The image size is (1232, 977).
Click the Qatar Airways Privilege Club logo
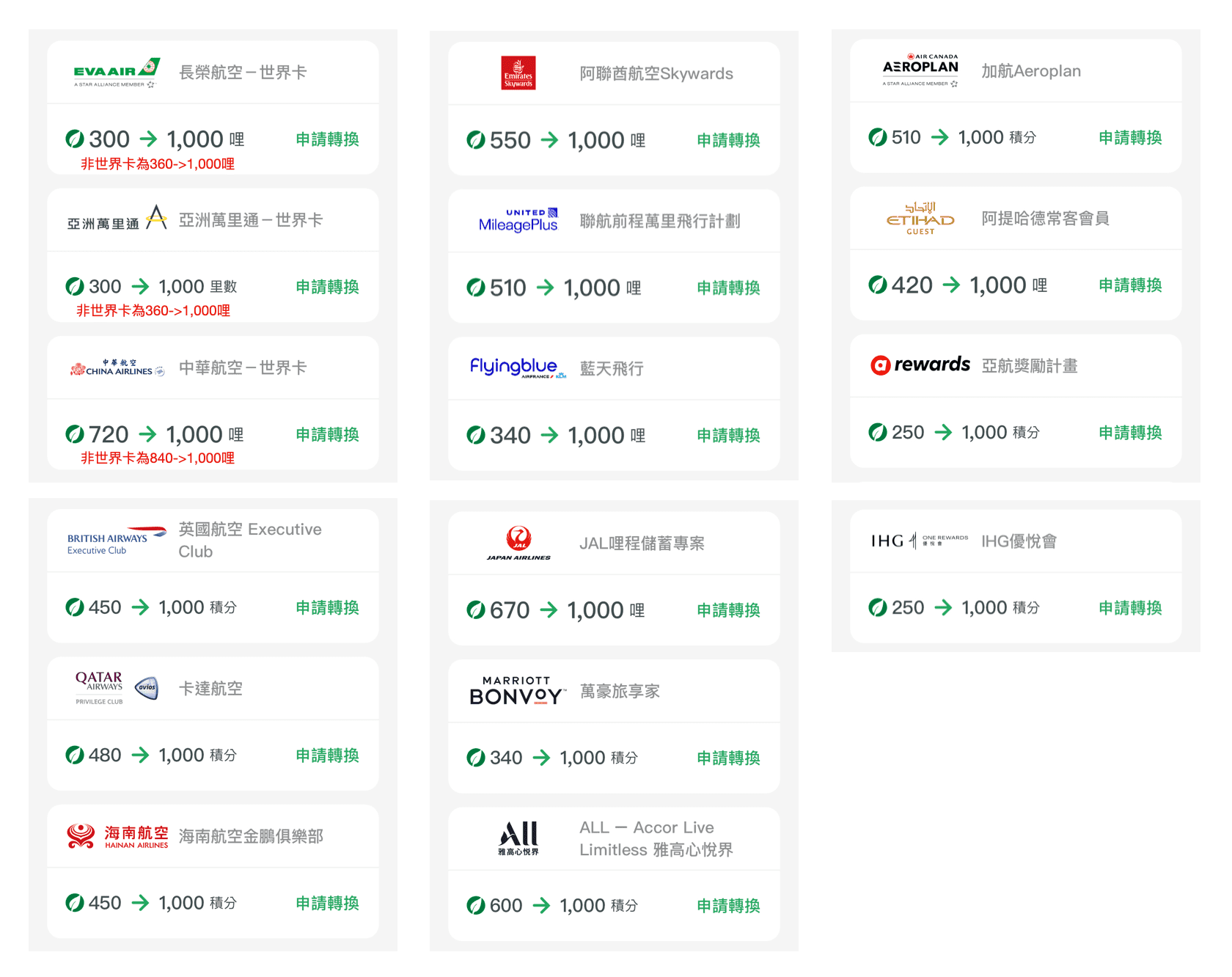[117, 688]
